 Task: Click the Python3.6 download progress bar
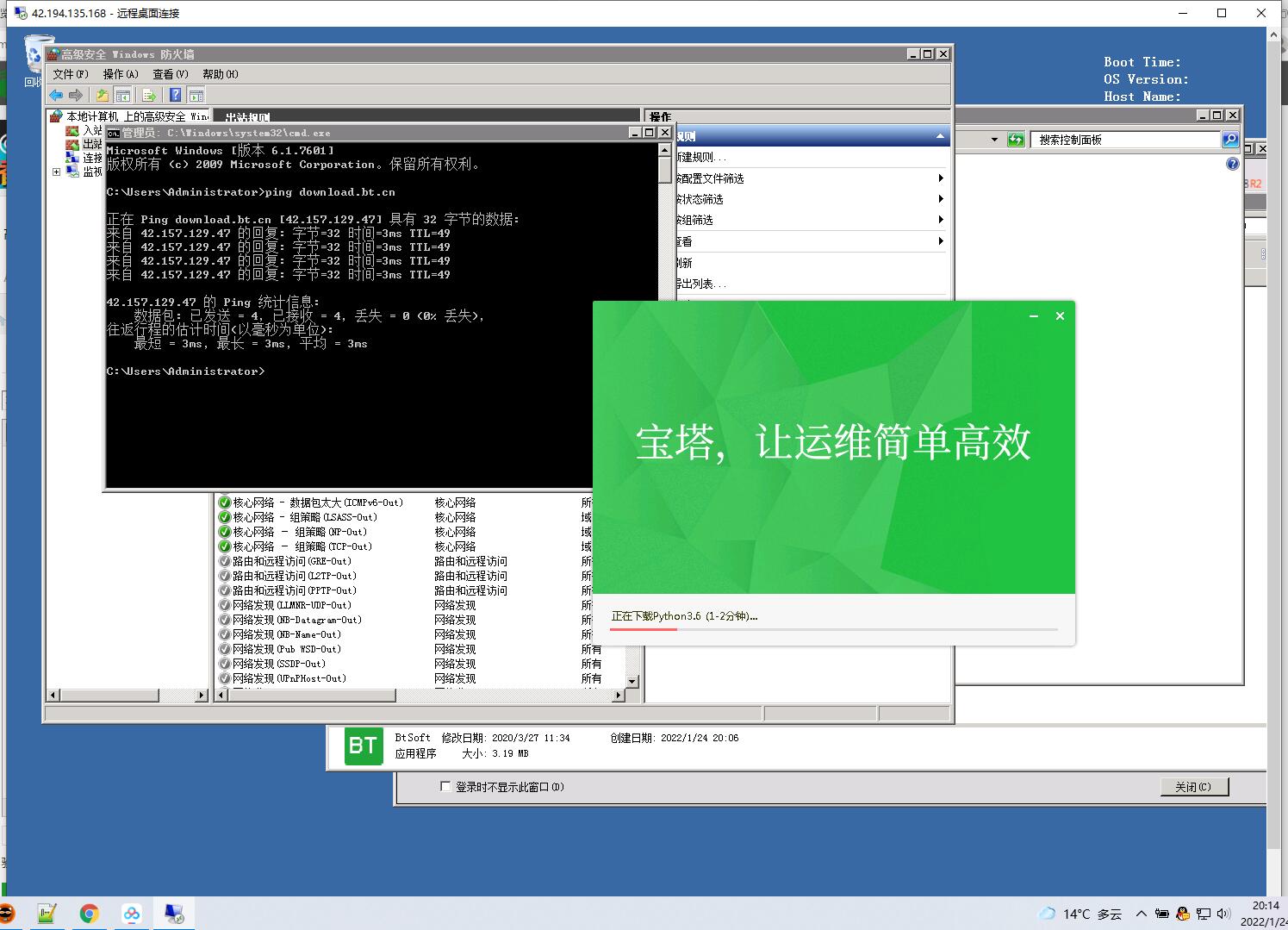point(834,629)
